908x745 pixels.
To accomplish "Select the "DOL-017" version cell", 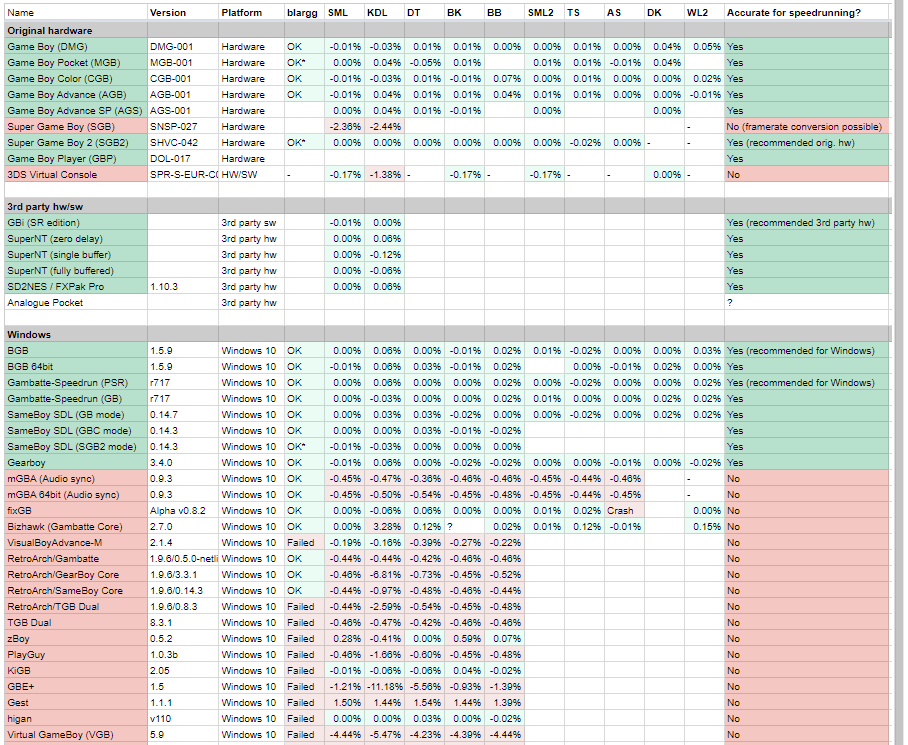I will (x=182, y=159).
